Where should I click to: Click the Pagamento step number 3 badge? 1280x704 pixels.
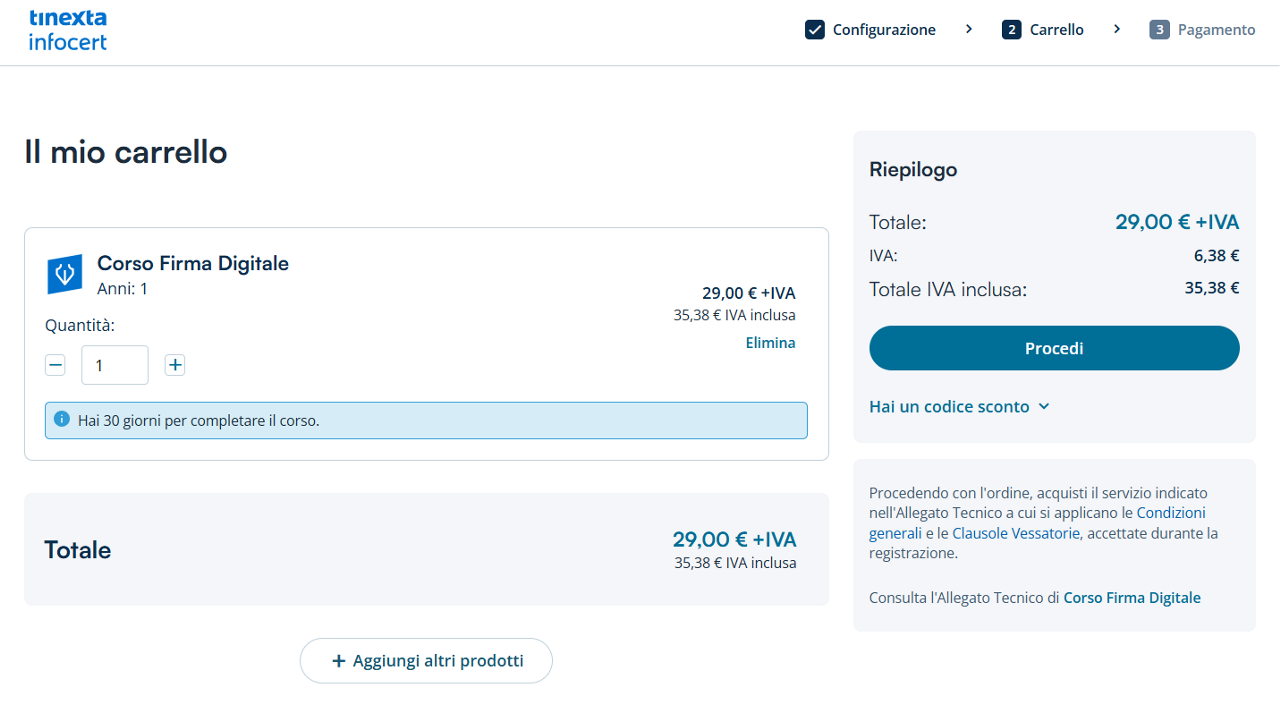tap(1159, 29)
